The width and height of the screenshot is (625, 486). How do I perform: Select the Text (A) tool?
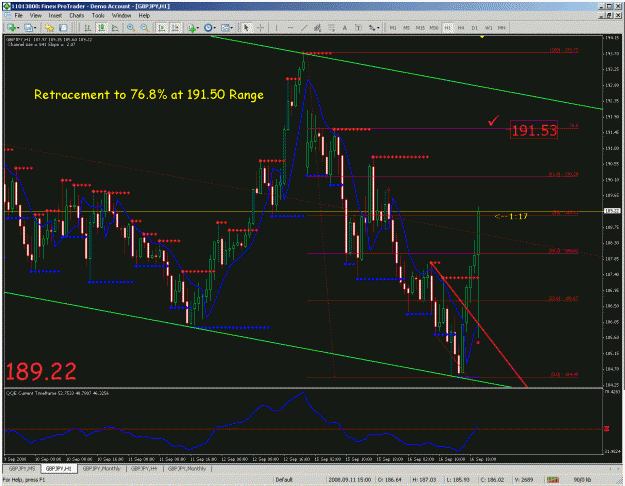pyautogui.click(x=345, y=28)
